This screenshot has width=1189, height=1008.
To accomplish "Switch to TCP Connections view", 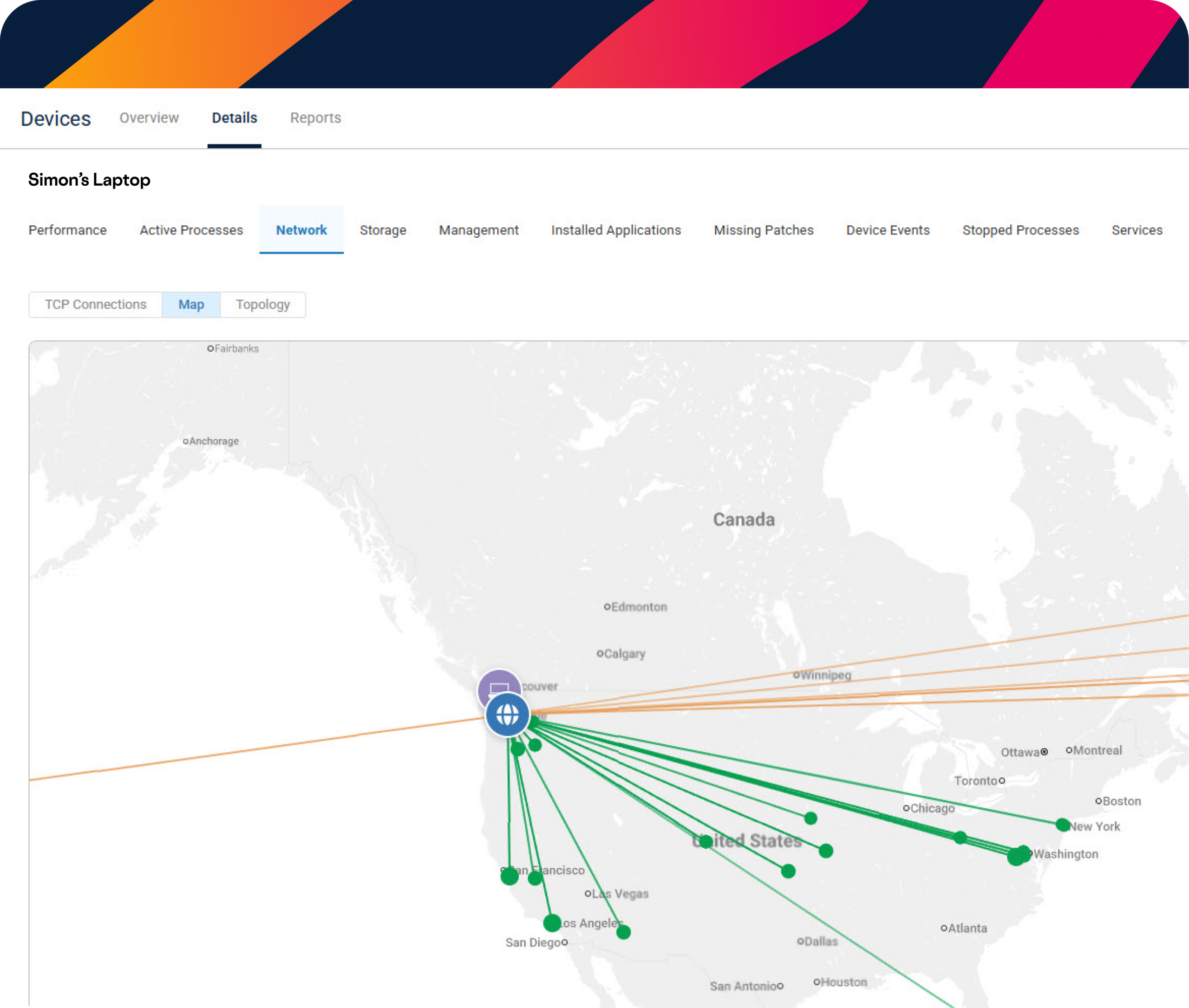I will click(x=96, y=305).
